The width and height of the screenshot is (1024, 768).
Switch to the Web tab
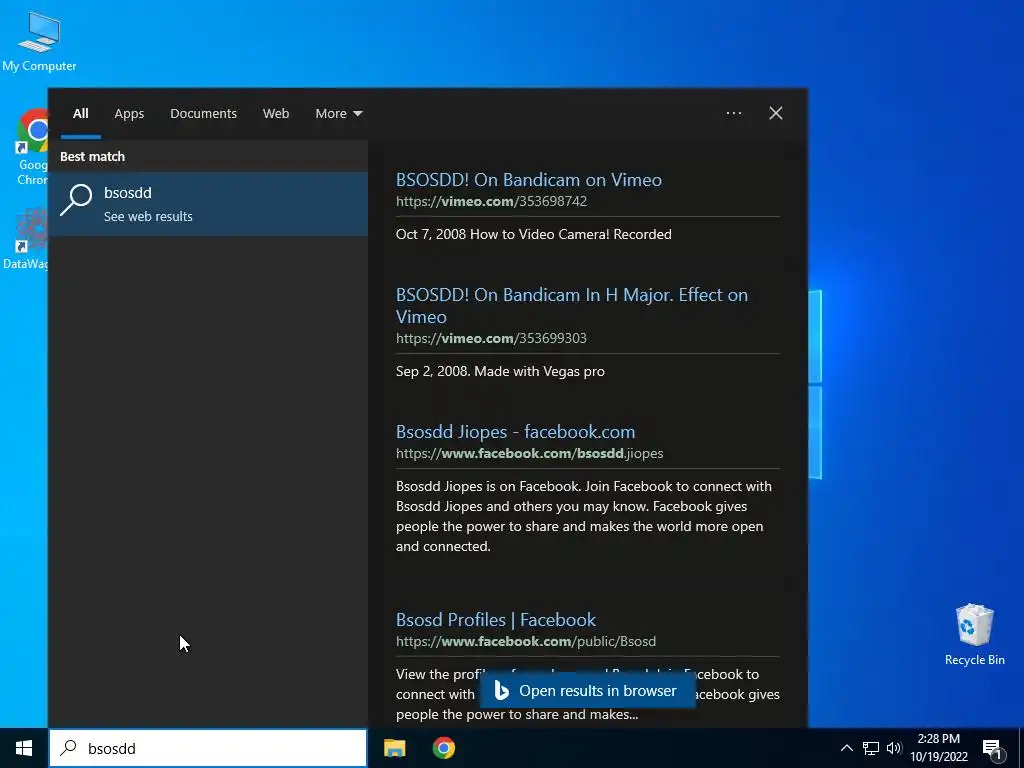[276, 114]
